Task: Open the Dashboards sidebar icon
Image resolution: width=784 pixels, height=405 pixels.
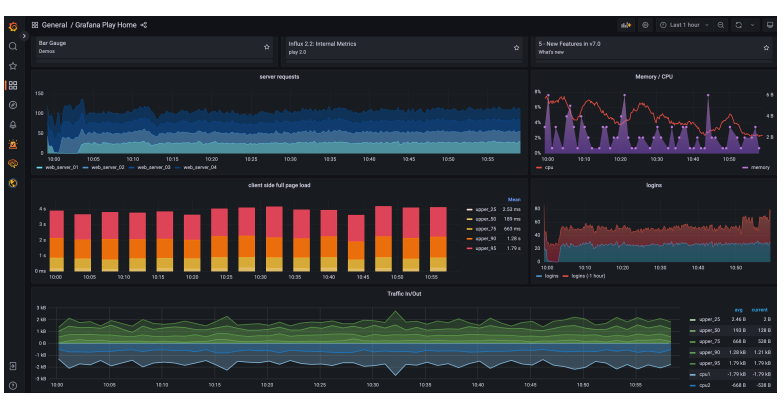Action: (14, 86)
